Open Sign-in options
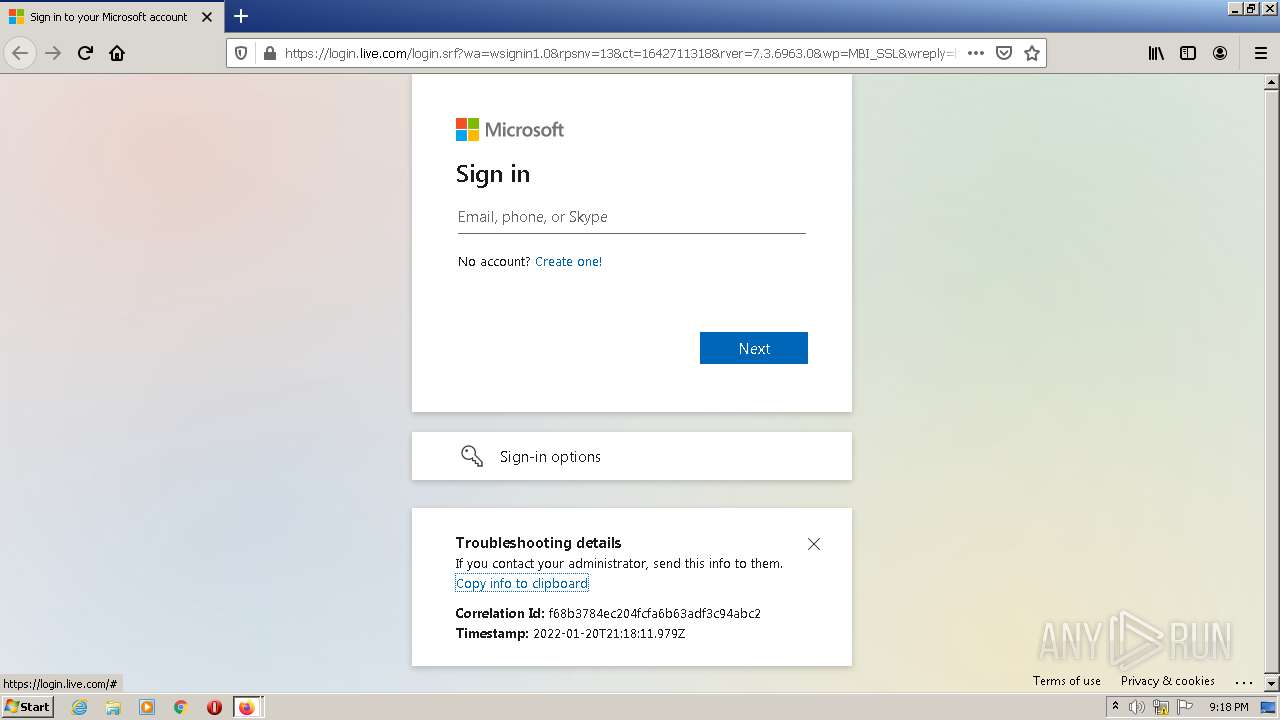This screenshot has height=720, width=1280. click(x=632, y=456)
